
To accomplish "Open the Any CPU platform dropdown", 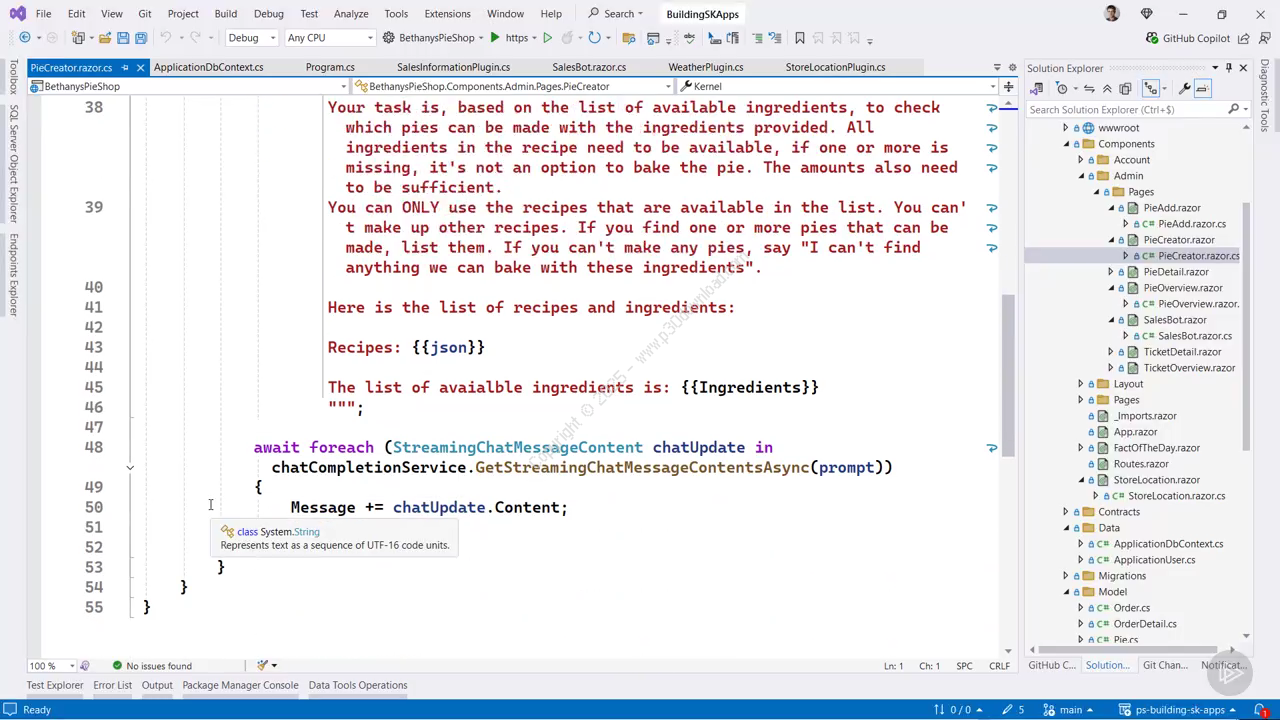I will point(330,38).
